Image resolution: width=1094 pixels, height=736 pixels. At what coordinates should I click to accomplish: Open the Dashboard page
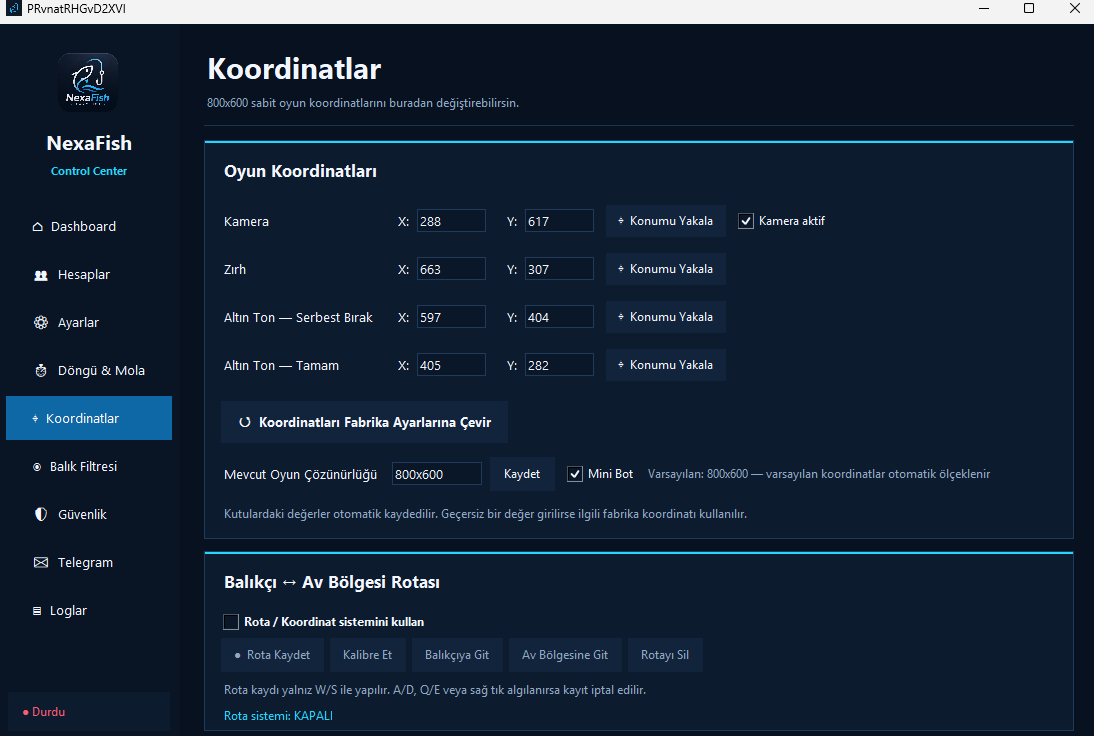tap(89, 227)
